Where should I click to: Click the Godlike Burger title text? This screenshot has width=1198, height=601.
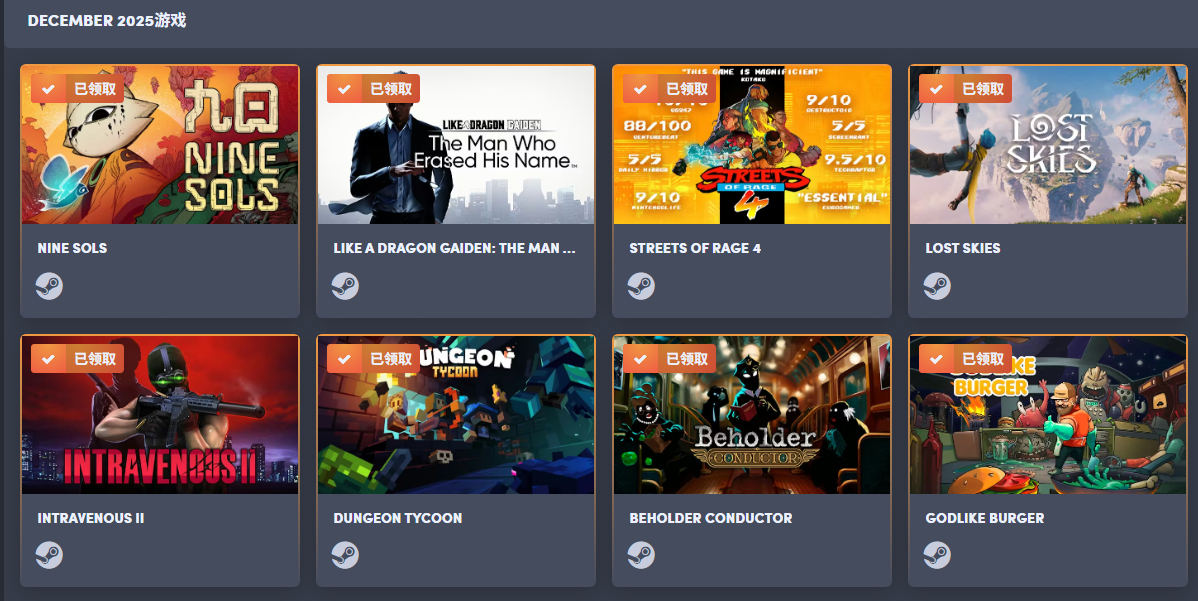[984, 518]
